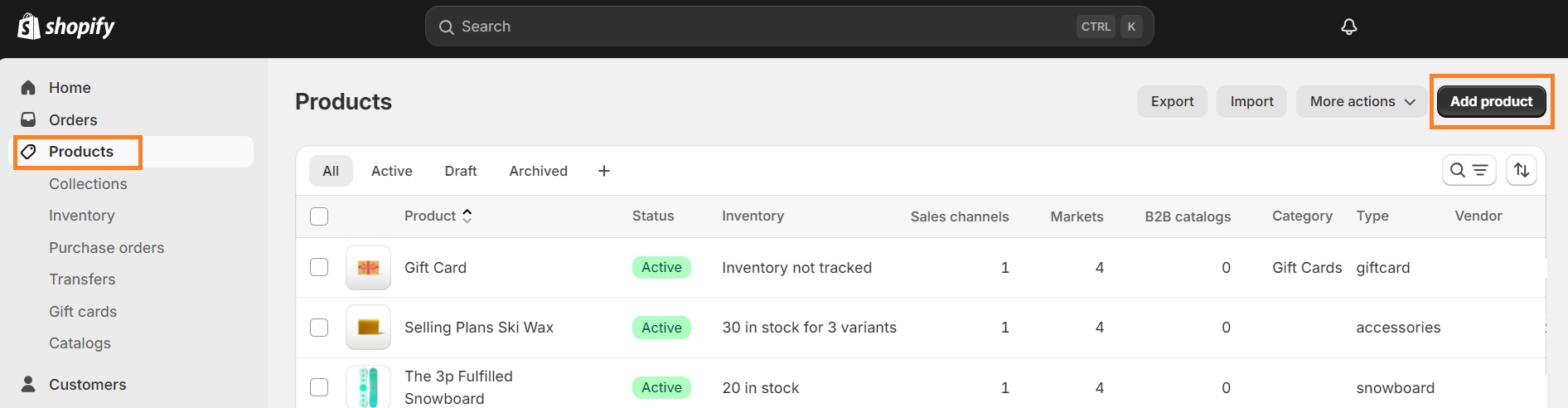Click the Active badge on Gift Card row
This screenshot has height=408, width=1568.
[x=661, y=267]
